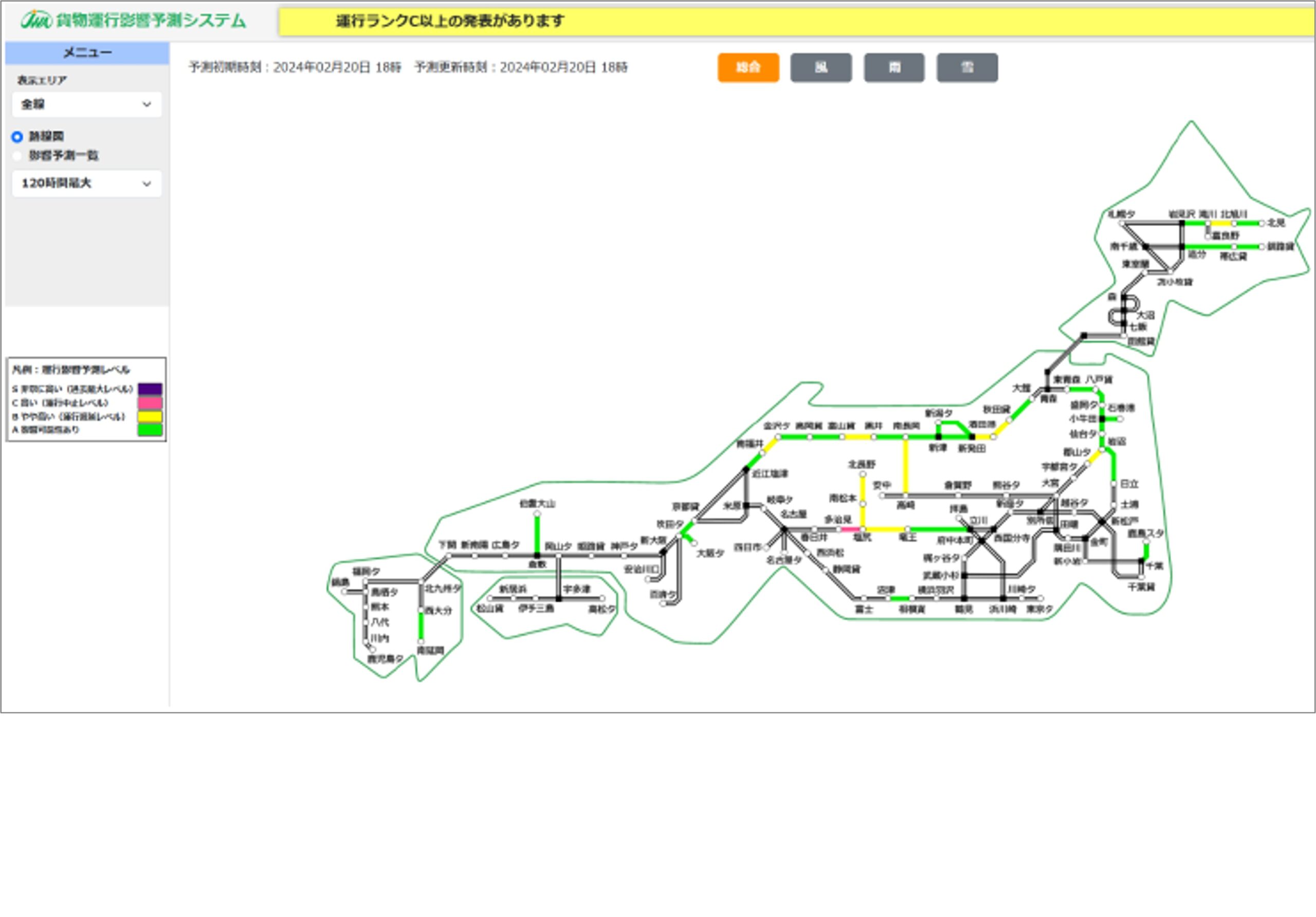The height and width of the screenshot is (917, 1316).
Task: Click the green A-level legend color swatch
Action: tap(150, 430)
